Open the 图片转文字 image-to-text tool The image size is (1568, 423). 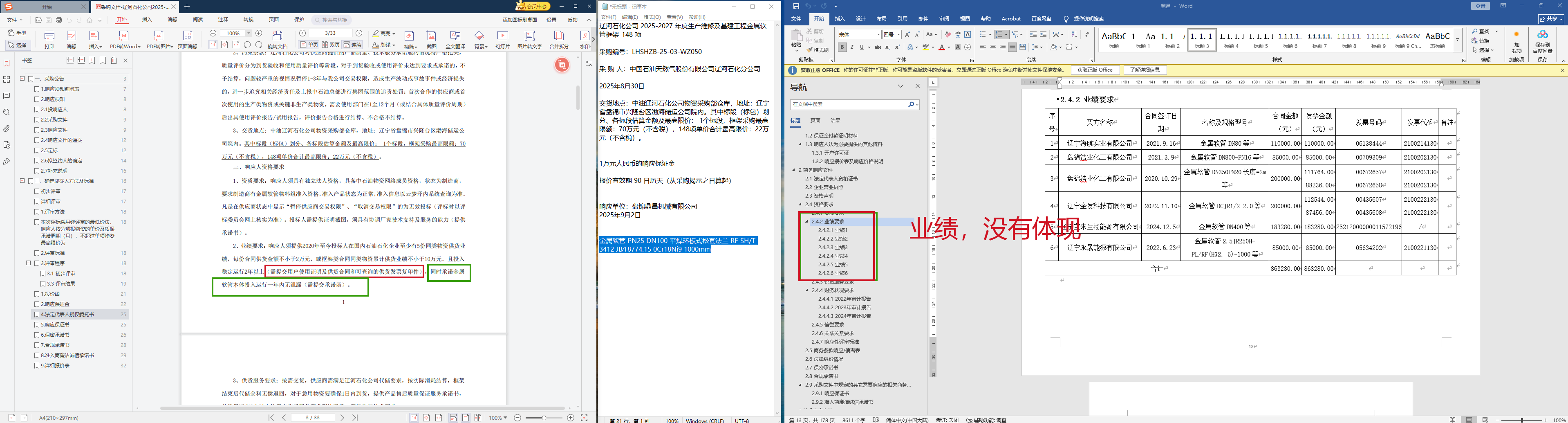point(530,39)
